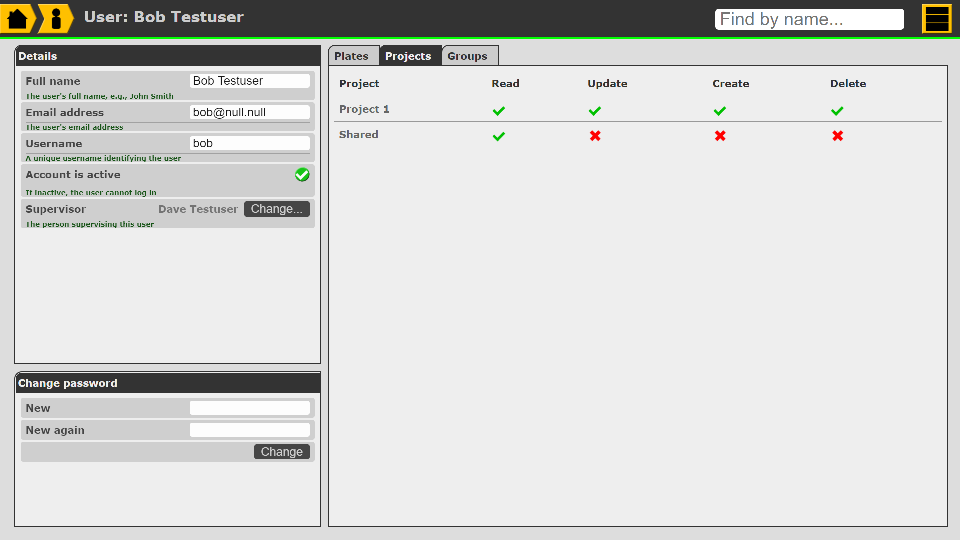Switch to the Plates tab
960x540 pixels.
pyautogui.click(x=352, y=56)
